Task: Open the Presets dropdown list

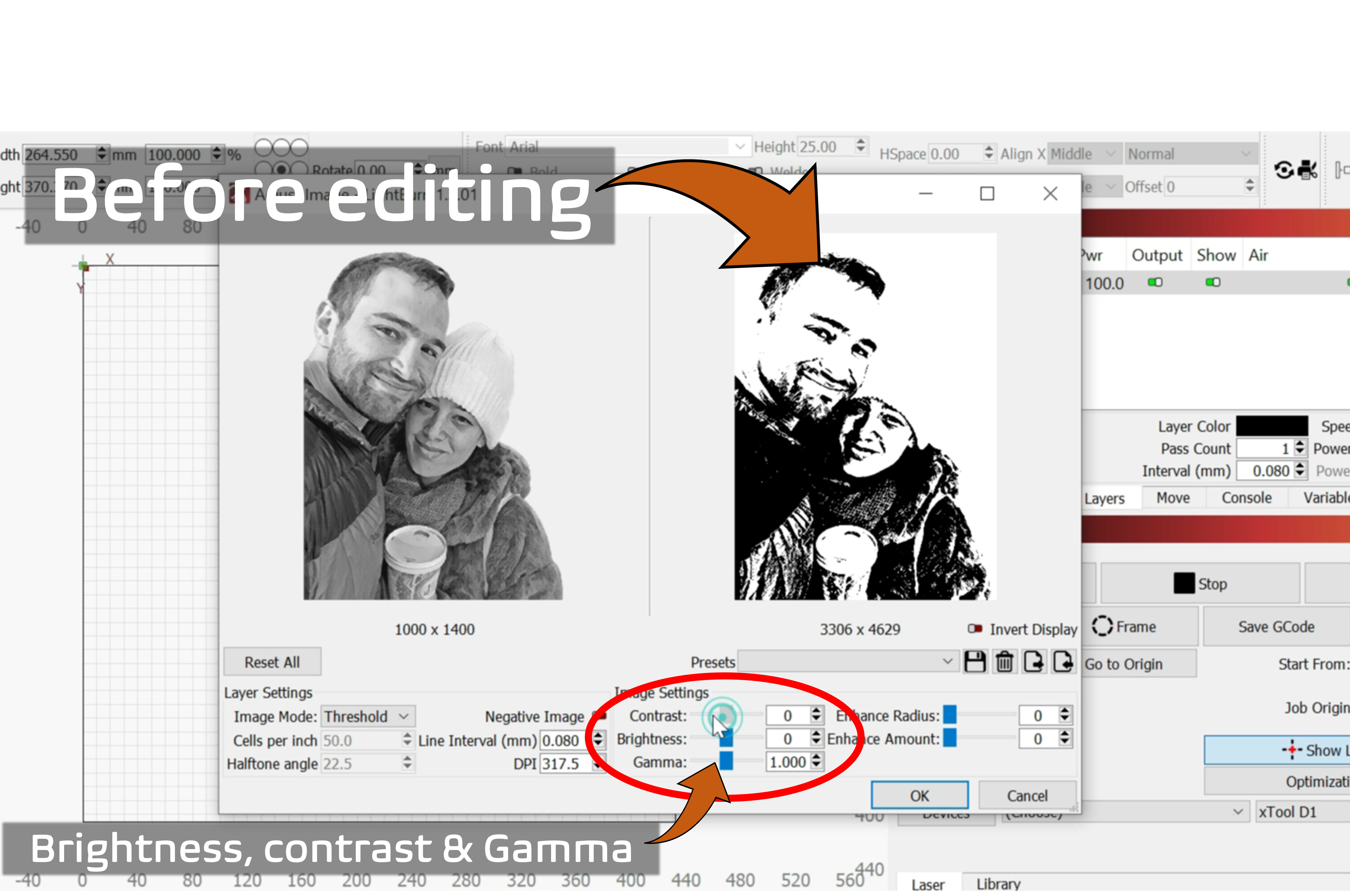Action: [x=849, y=662]
